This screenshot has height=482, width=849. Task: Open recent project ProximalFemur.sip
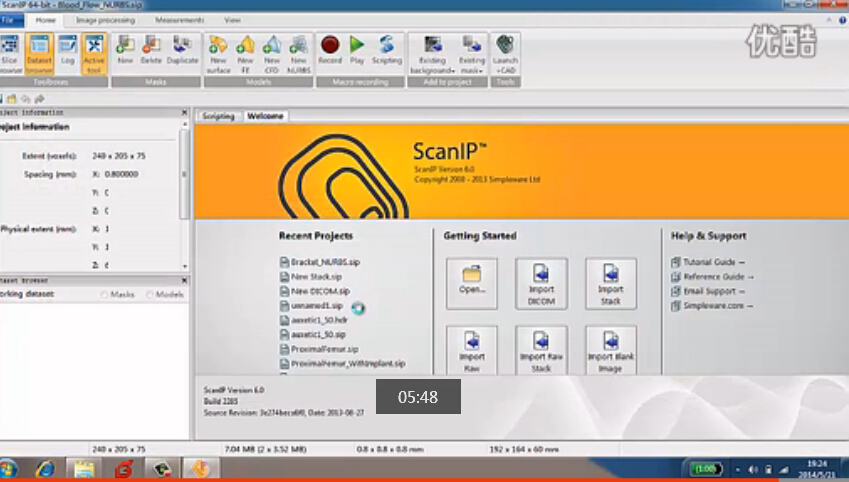[319, 349]
